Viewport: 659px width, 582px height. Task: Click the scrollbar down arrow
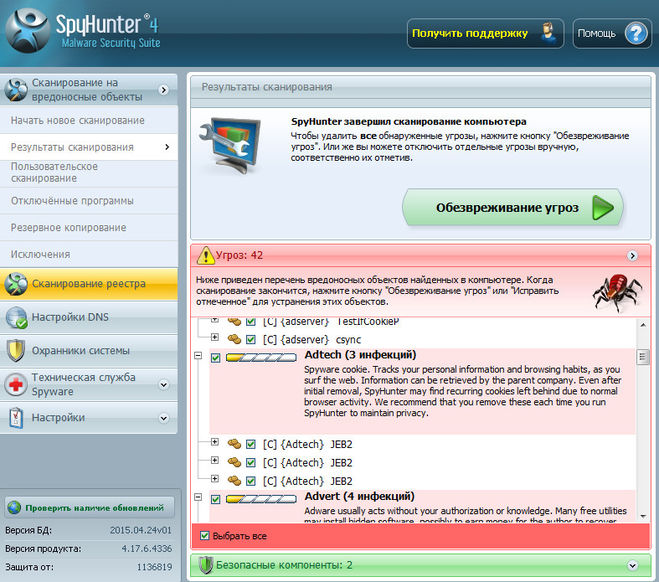tap(643, 516)
